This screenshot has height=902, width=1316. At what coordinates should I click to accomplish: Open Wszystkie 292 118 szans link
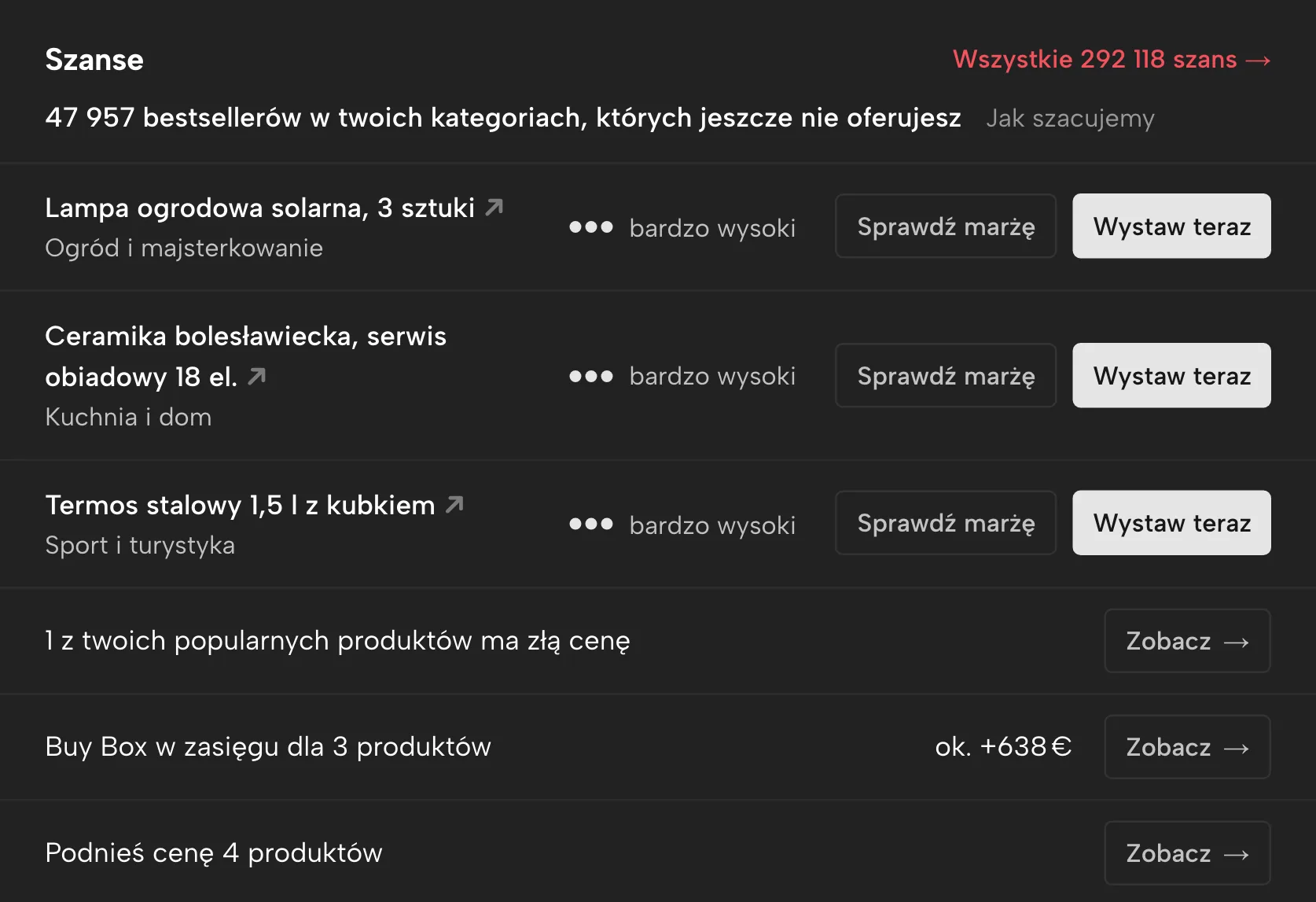point(1112,60)
